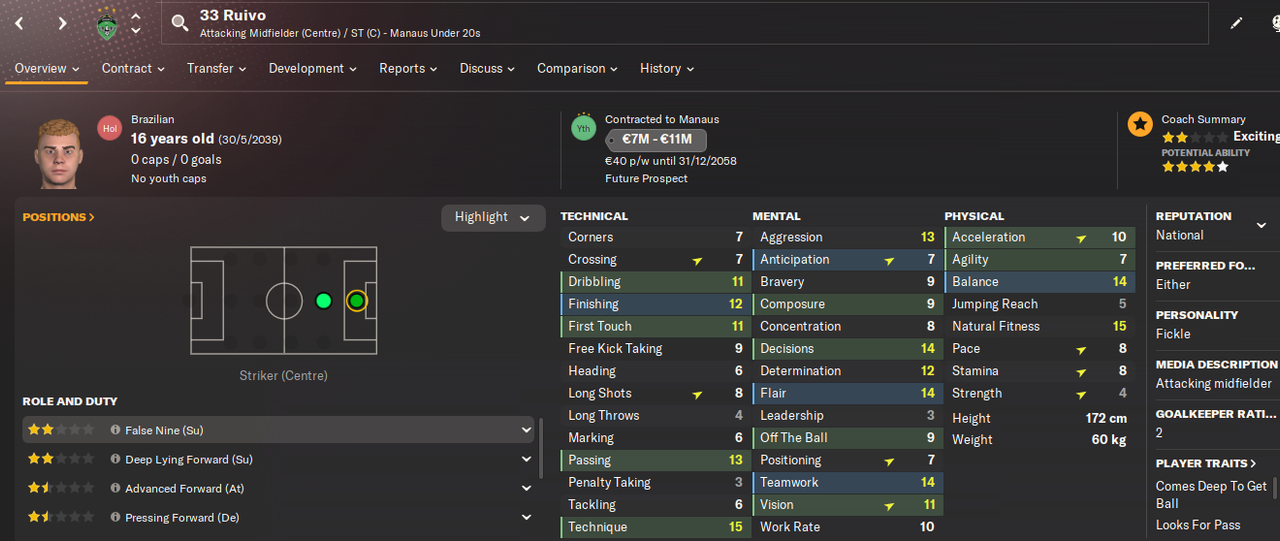Open the Development tab menu

pyautogui.click(x=313, y=68)
